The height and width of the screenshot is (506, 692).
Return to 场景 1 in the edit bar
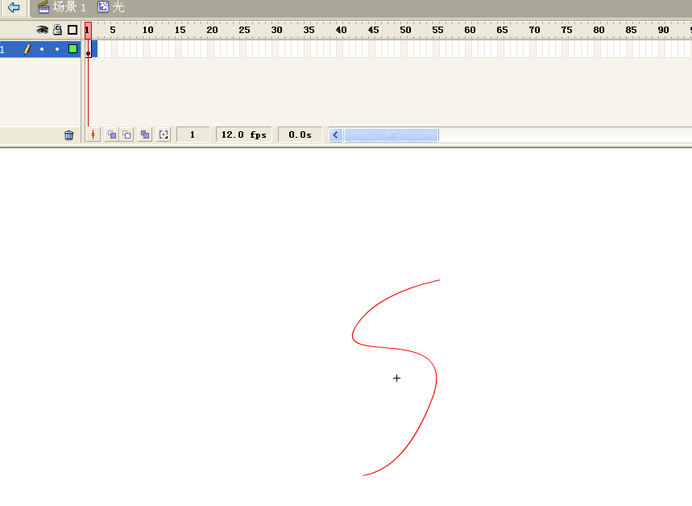[x=62, y=7]
